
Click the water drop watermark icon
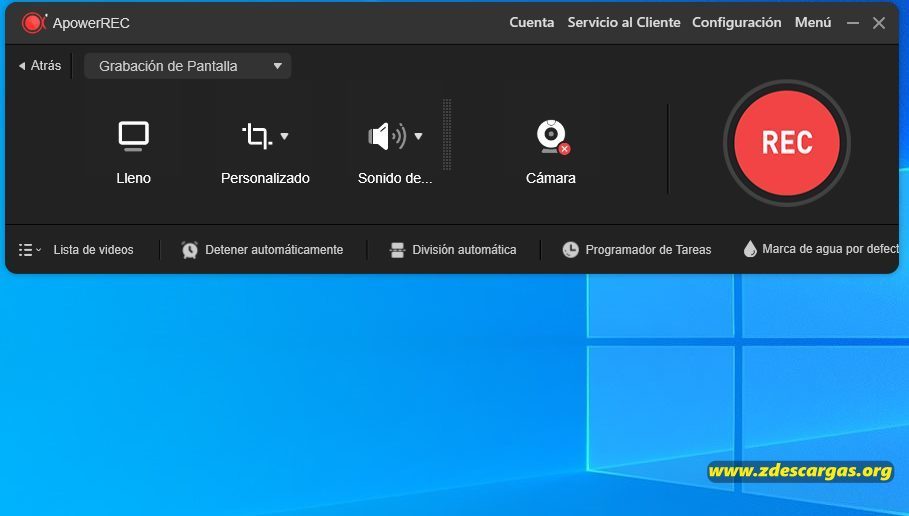(750, 249)
